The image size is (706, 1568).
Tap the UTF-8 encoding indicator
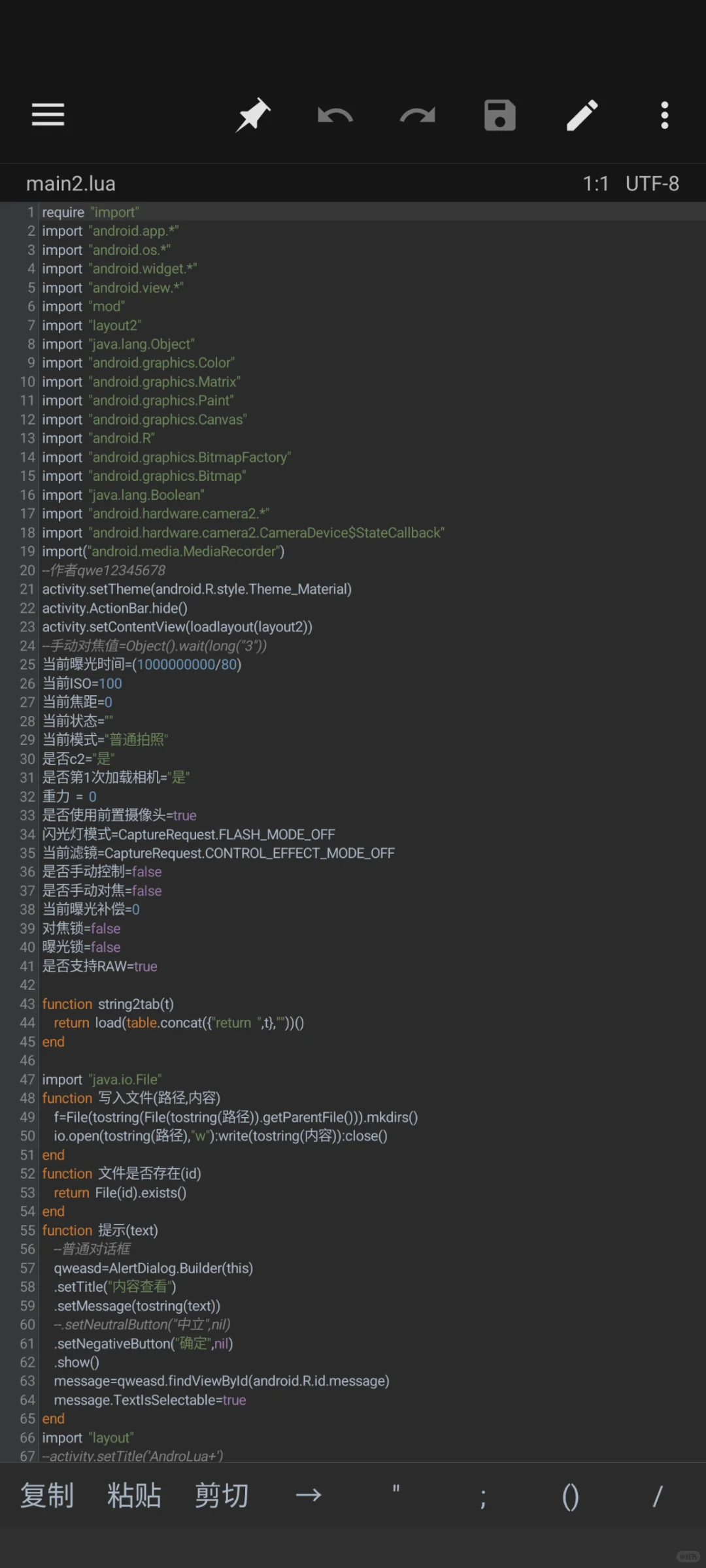[652, 184]
